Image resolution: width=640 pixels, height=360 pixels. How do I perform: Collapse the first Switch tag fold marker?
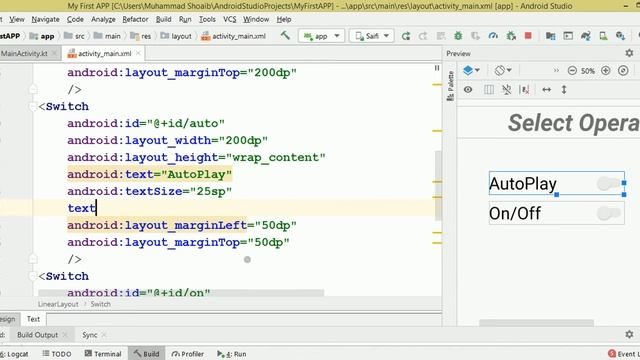pyautogui.click(x=33, y=107)
